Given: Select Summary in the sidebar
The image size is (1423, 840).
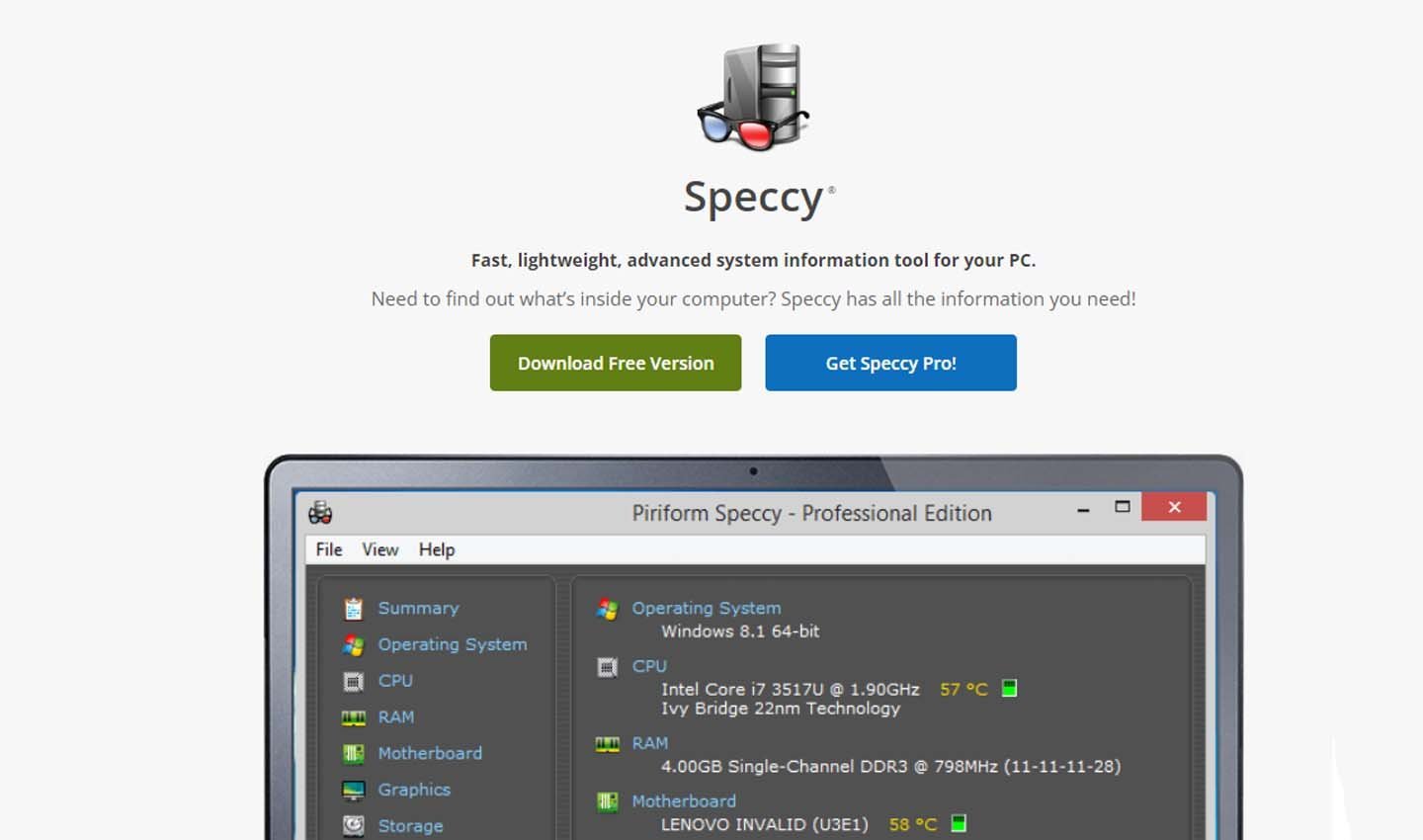Looking at the screenshot, I should coord(418,608).
